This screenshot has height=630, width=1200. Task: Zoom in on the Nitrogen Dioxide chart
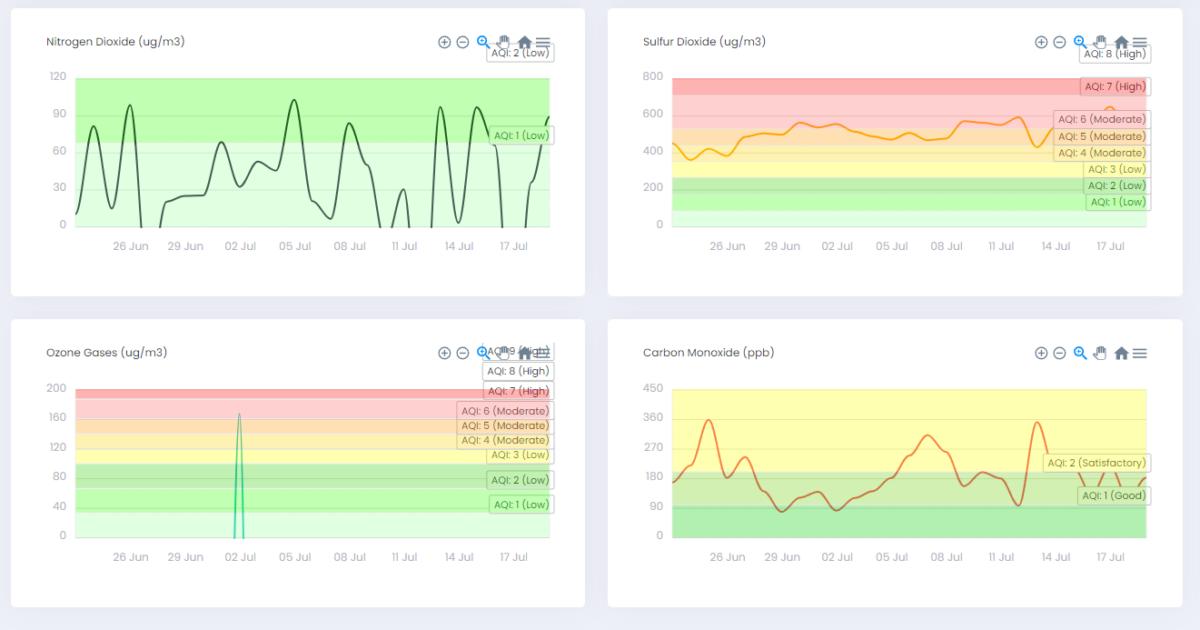point(444,42)
